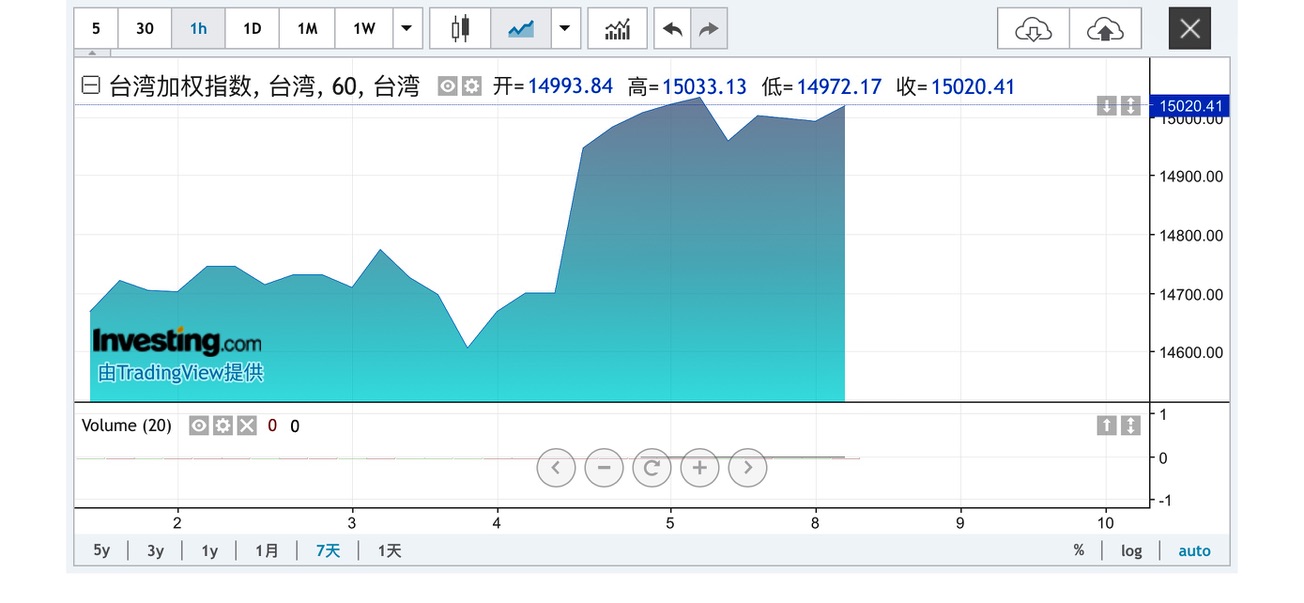Redo the chart action
This screenshot has width=1304, height=603.
pos(708,29)
